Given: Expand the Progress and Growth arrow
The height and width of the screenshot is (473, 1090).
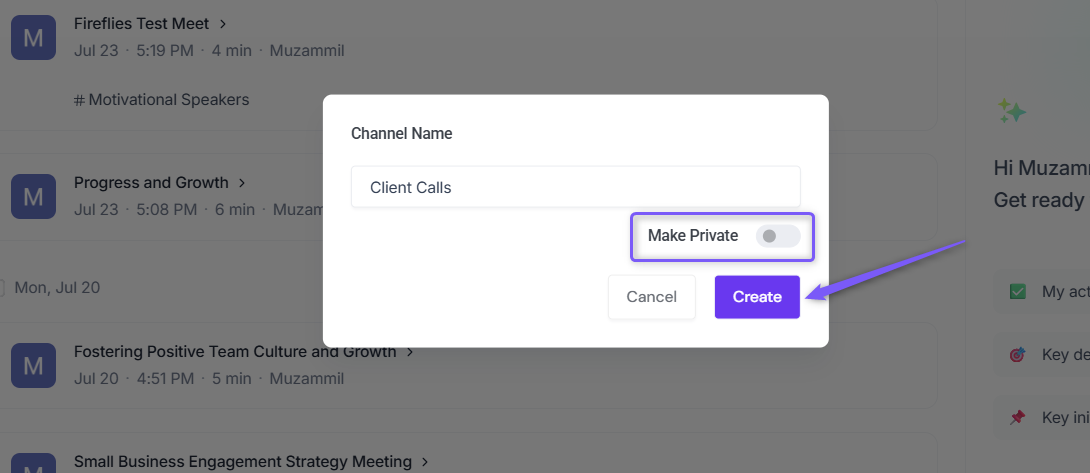Looking at the screenshot, I should coord(242,183).
